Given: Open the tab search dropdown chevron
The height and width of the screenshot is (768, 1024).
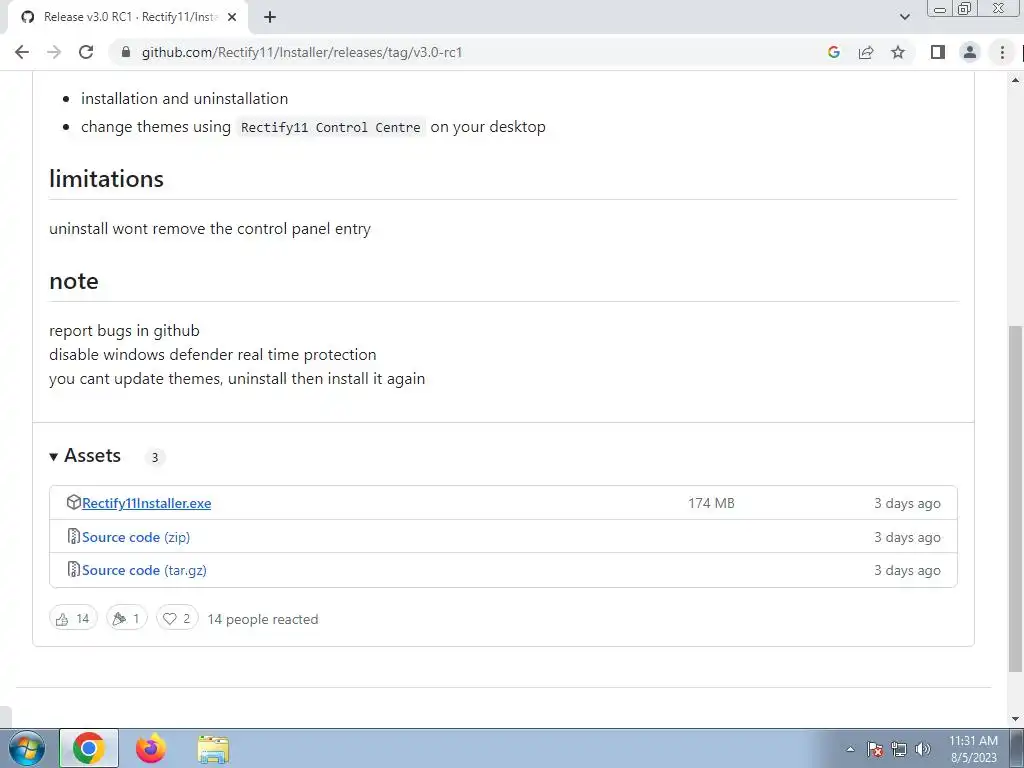Looking at the screenshot, I should click(x=904, y=17).
